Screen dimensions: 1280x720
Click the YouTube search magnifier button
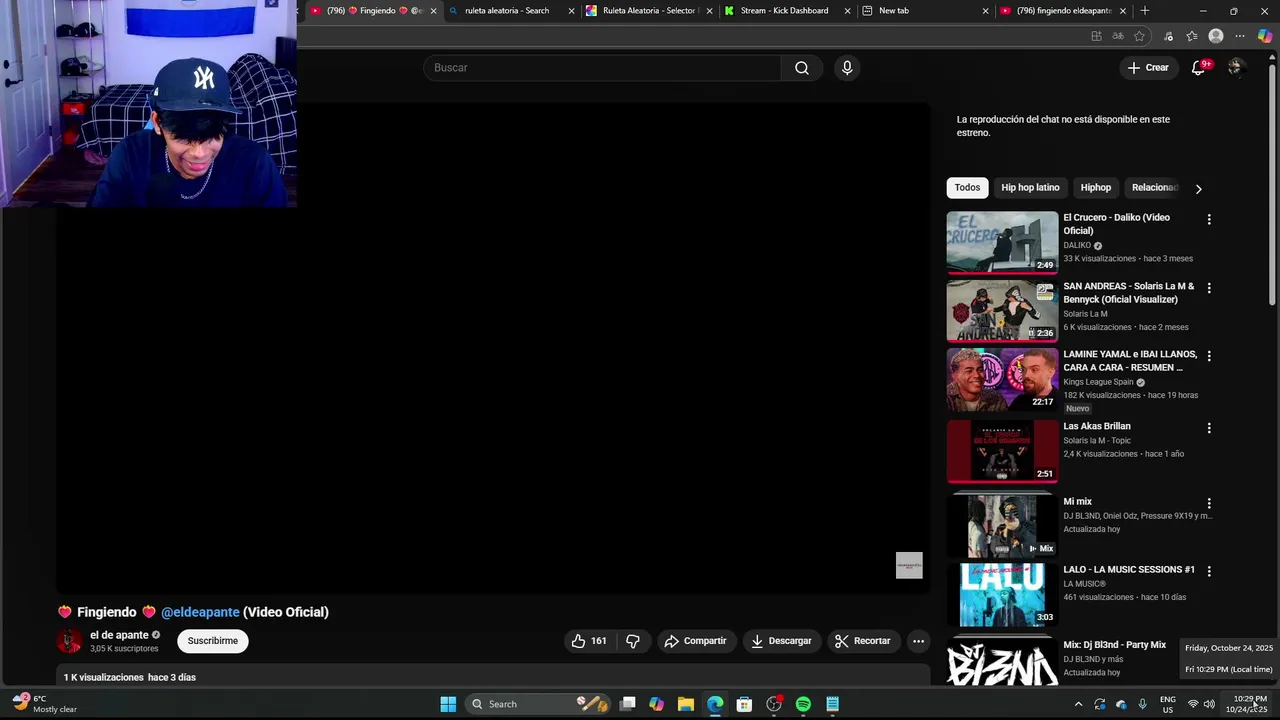[x=801, y=68]
